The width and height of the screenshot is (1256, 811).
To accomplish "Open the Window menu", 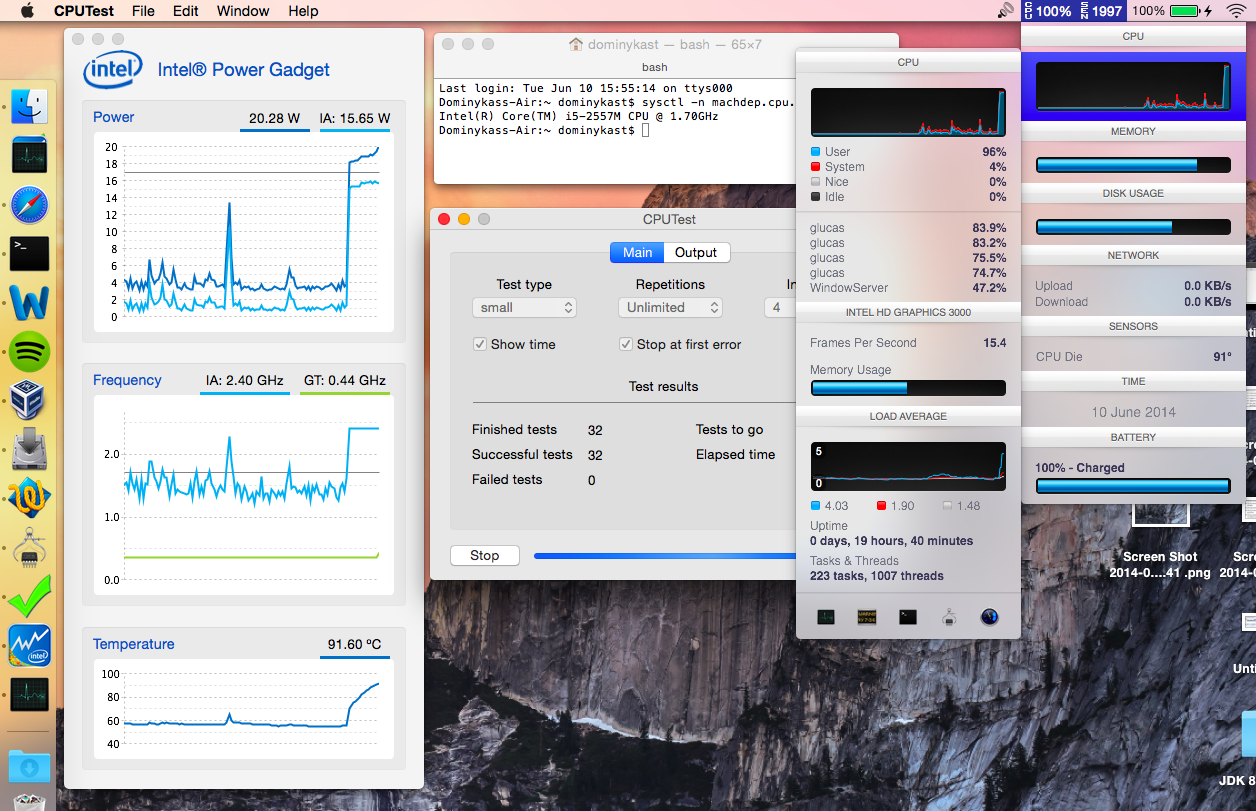I will point(243,11).
